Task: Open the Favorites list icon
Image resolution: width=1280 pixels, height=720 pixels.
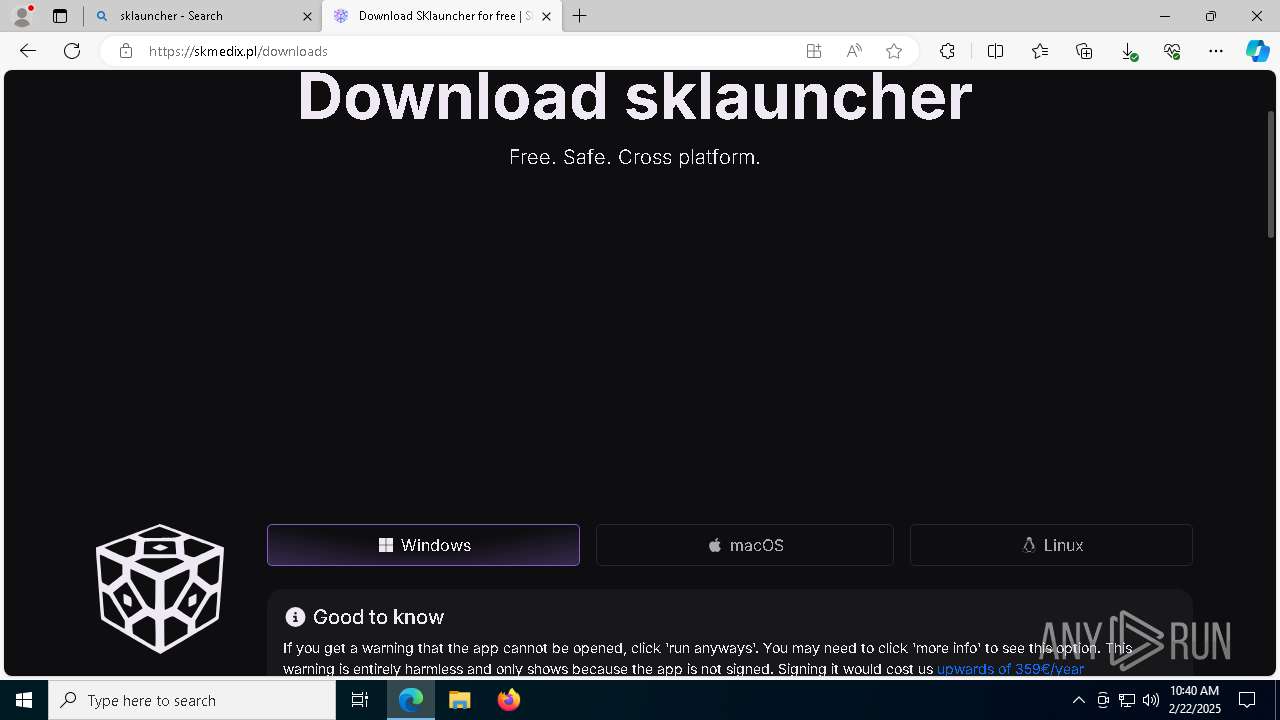Action: pos(1040,51)
